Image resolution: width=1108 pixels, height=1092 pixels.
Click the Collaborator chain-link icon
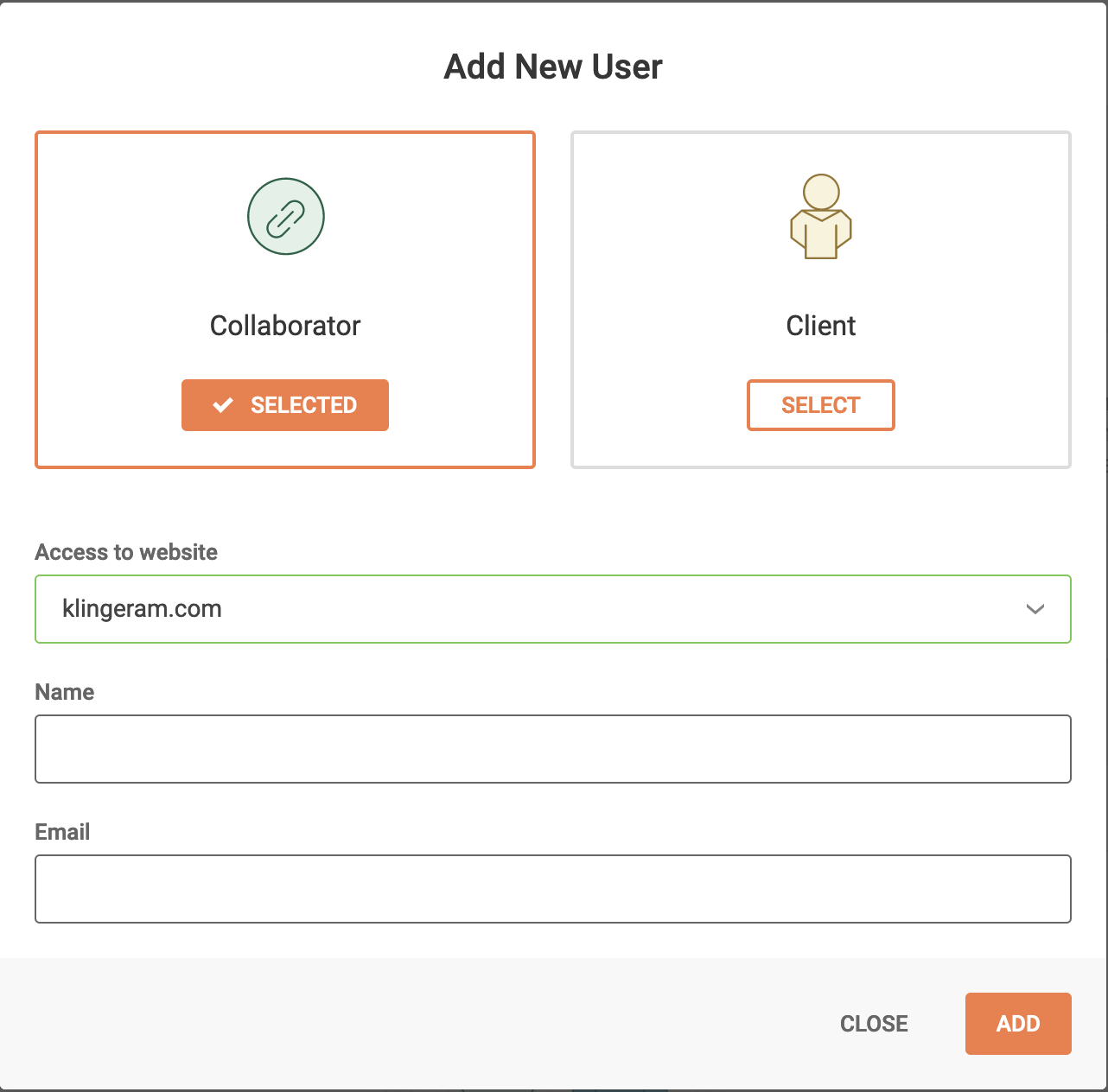pyautogui.click(x=285, y=216)
